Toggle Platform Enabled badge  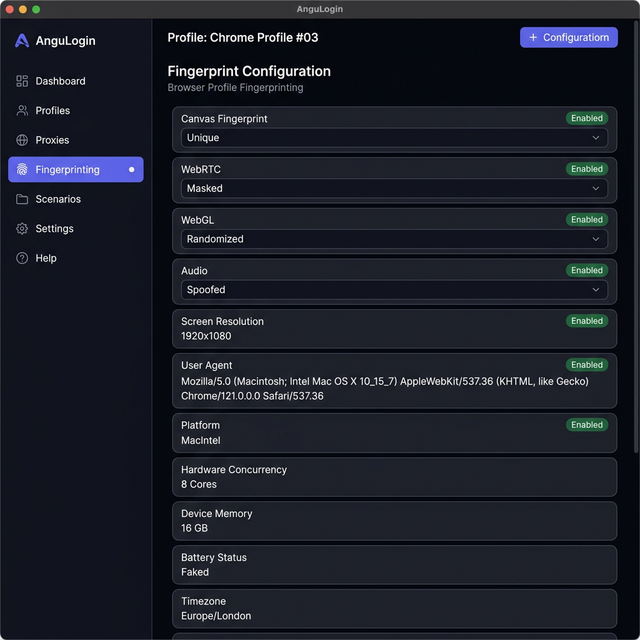(x=587, y=425)
